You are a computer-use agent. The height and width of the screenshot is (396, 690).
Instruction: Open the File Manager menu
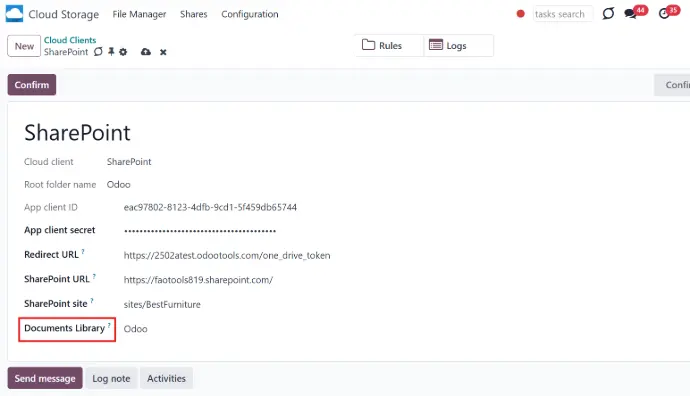coord(139,14)
